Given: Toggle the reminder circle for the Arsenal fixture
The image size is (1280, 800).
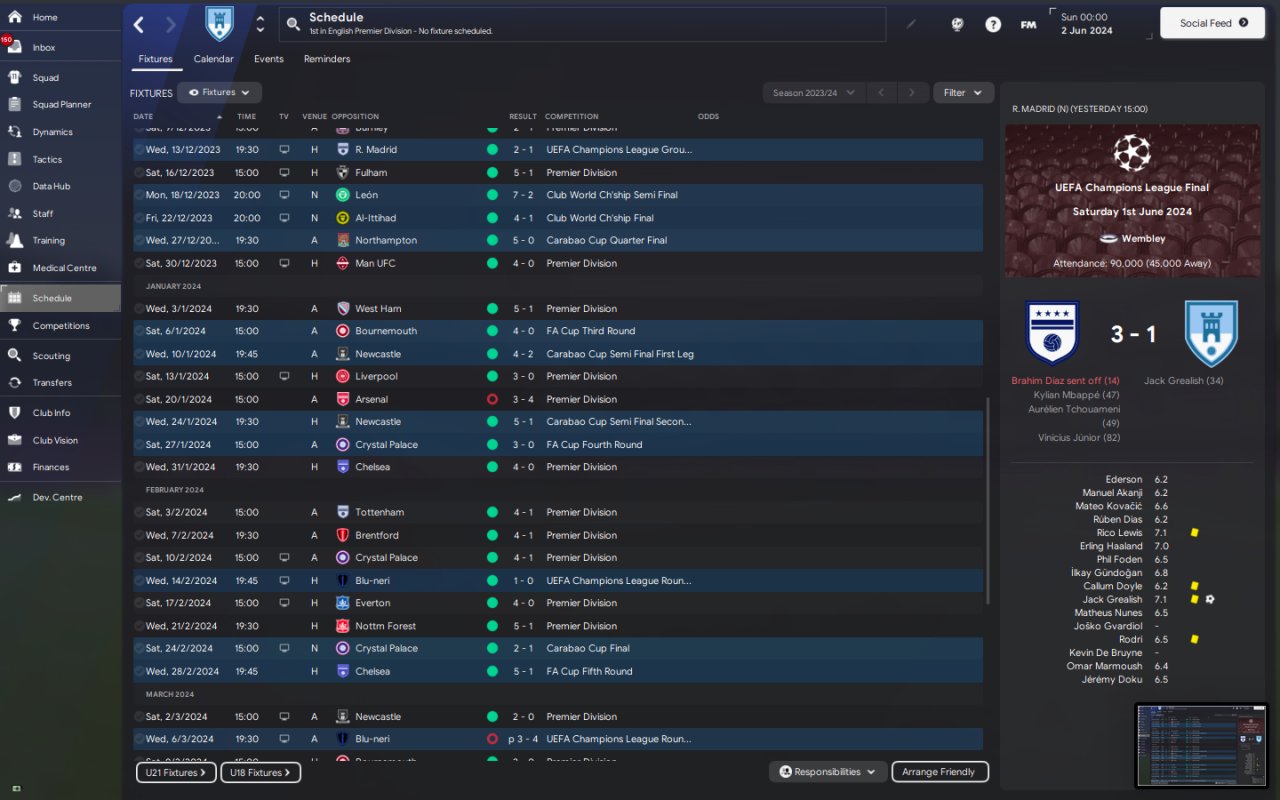Looking at the screenshot, I should click(139, 399).
